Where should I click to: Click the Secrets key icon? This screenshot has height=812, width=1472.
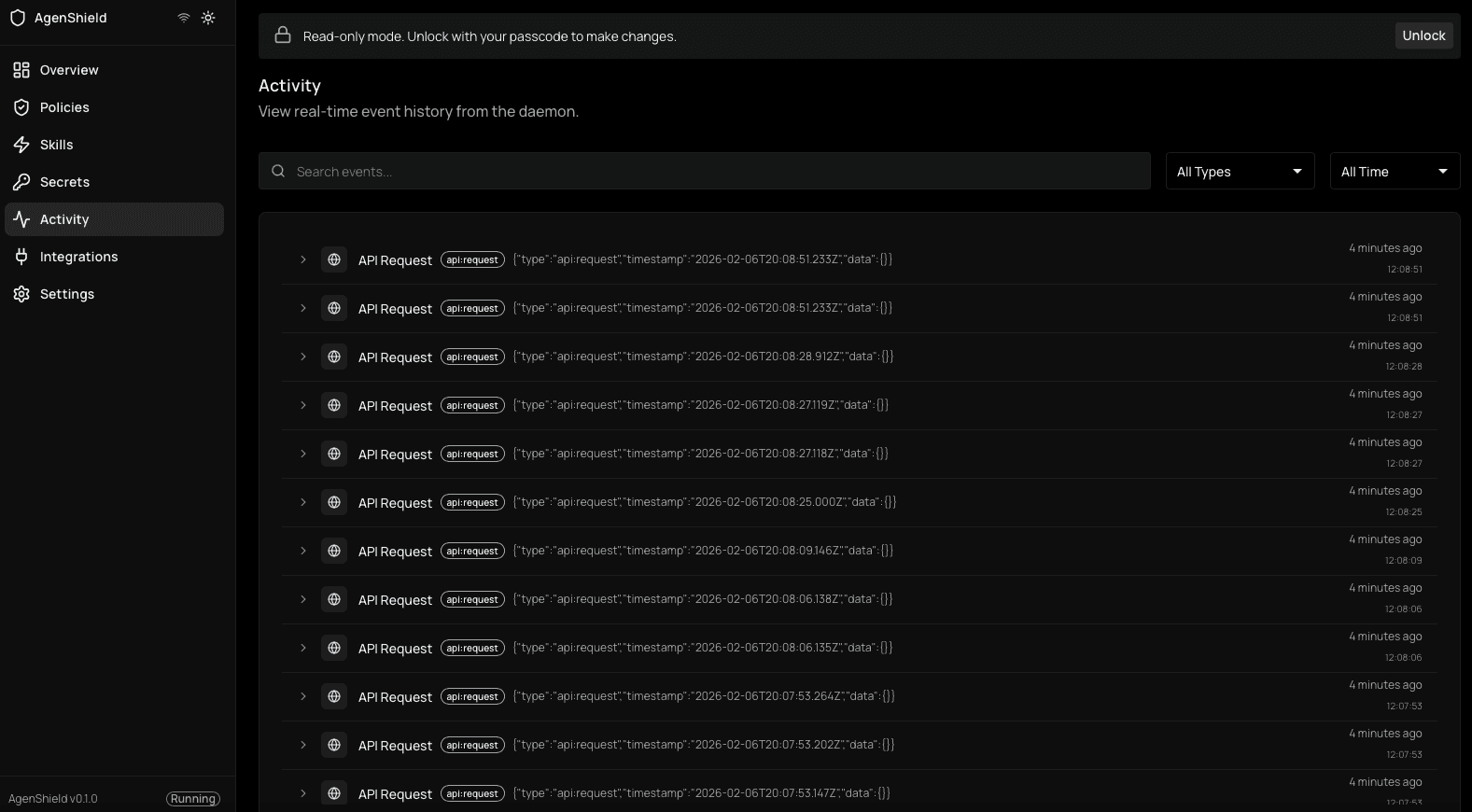coord(21,182)
